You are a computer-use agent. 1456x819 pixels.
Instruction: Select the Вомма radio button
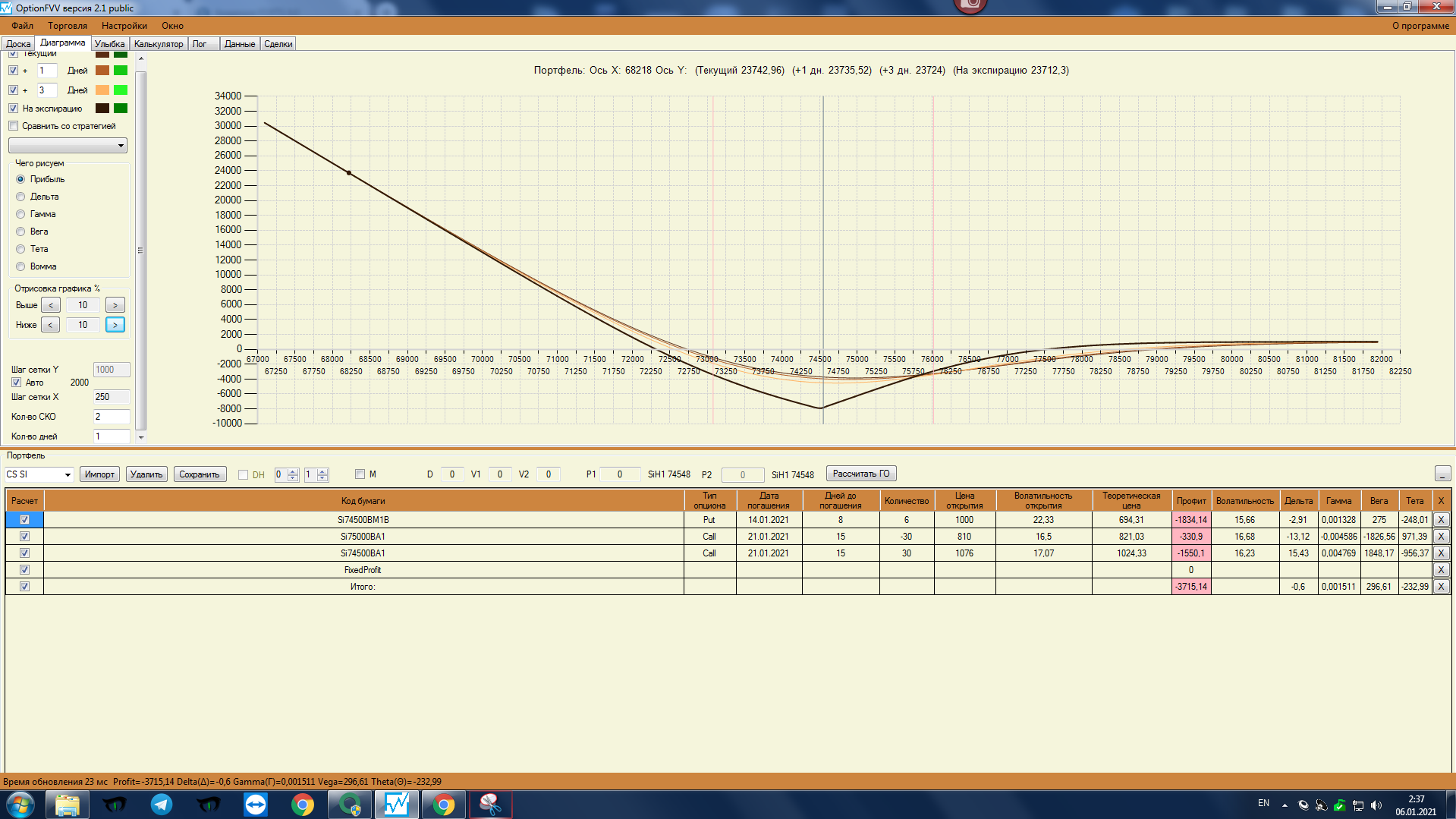coord(20,266)
